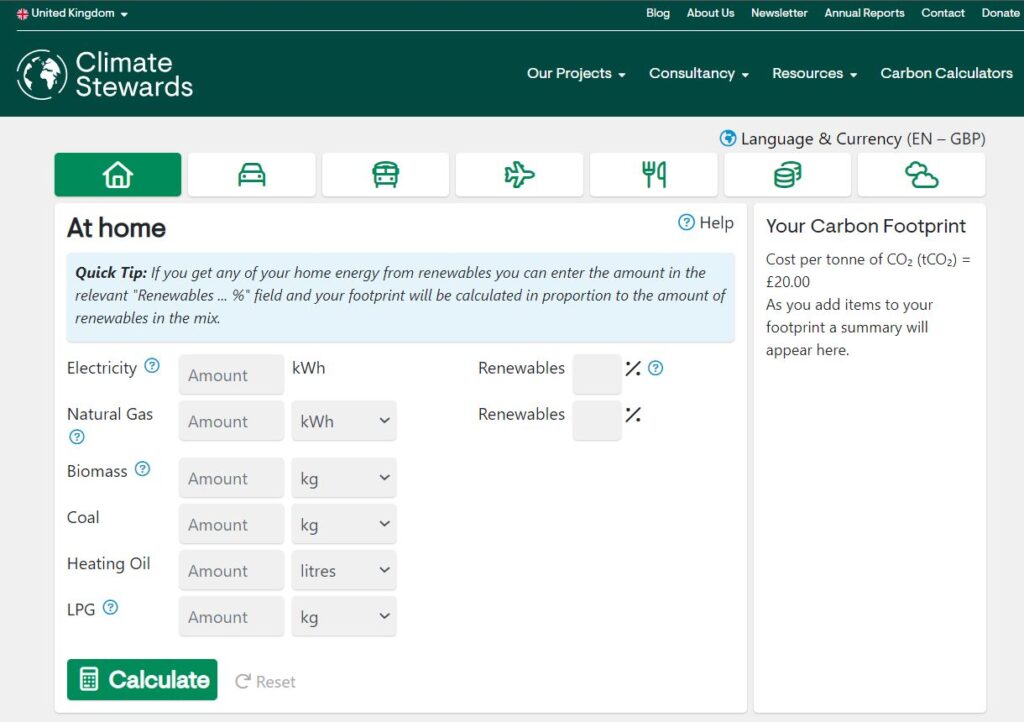The width and height of the screenshot is (1024, 722).
Task: Expand the Consultancy menu
Action: coord(699,73)
